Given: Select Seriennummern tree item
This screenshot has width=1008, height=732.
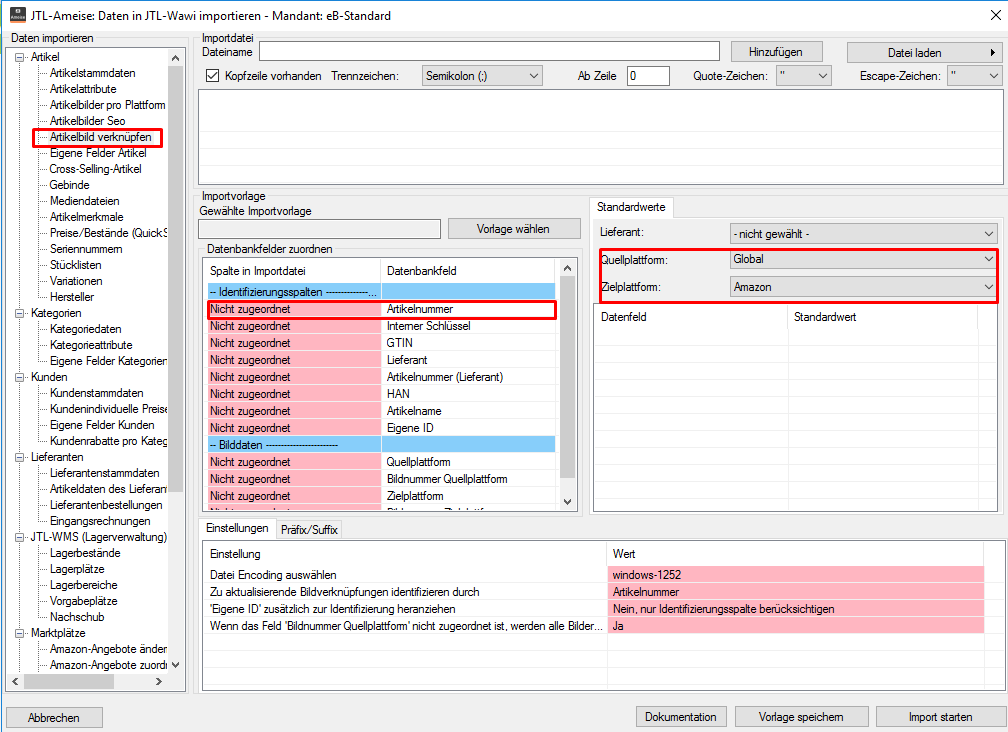Looking at the screenshot, I should coord(86,249).
